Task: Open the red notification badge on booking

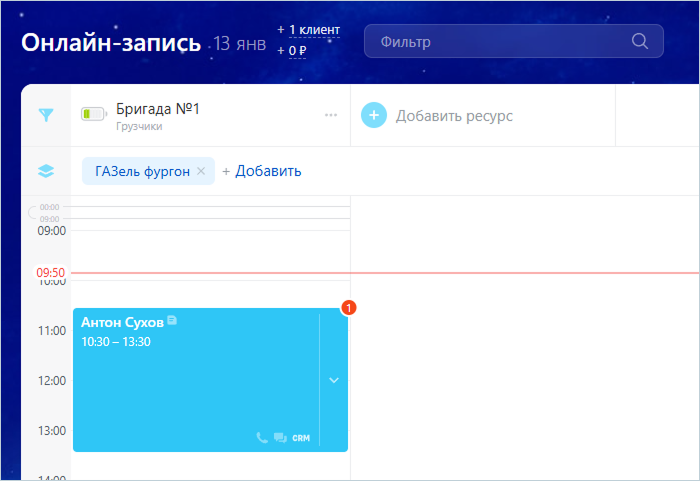Action: click(348, 308)
